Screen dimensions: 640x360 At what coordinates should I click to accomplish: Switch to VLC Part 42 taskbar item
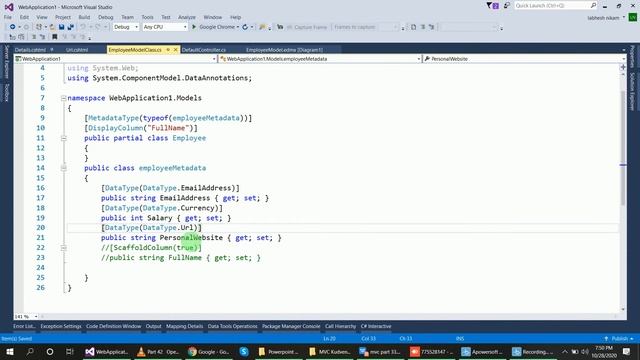(x=158, y=351)
